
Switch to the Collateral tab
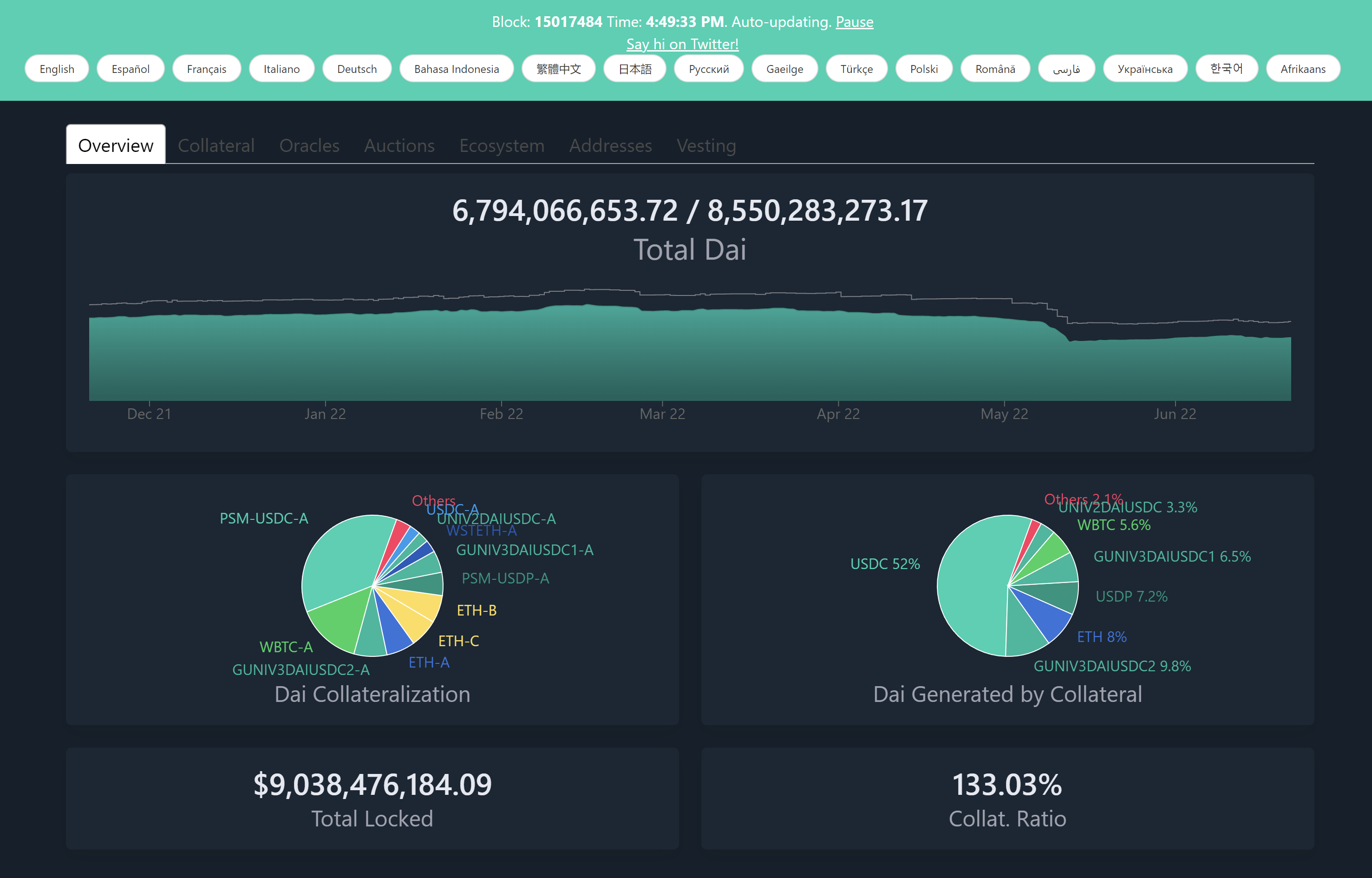pyautogui.click(x=216, y=145)
